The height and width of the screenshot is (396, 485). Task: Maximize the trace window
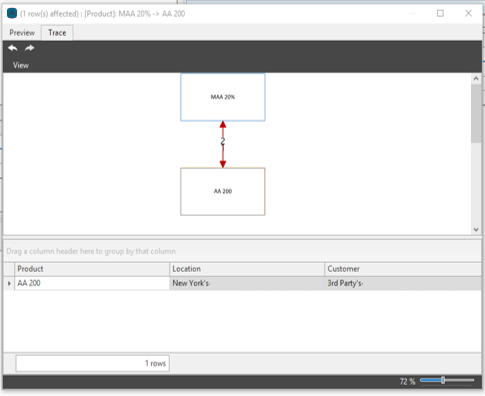pos(440,13)
